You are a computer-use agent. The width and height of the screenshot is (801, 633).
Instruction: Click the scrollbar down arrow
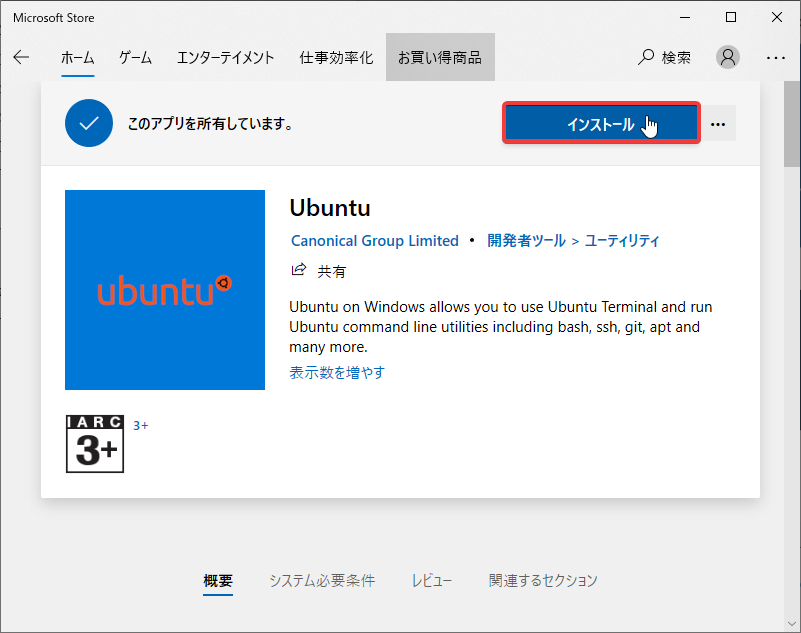[792, 624]
